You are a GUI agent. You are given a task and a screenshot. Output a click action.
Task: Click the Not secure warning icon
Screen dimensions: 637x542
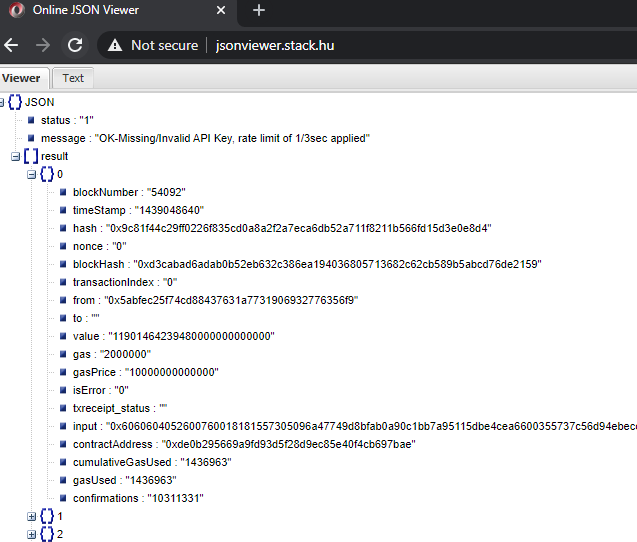pyautogui.click(x=115, y=45)
